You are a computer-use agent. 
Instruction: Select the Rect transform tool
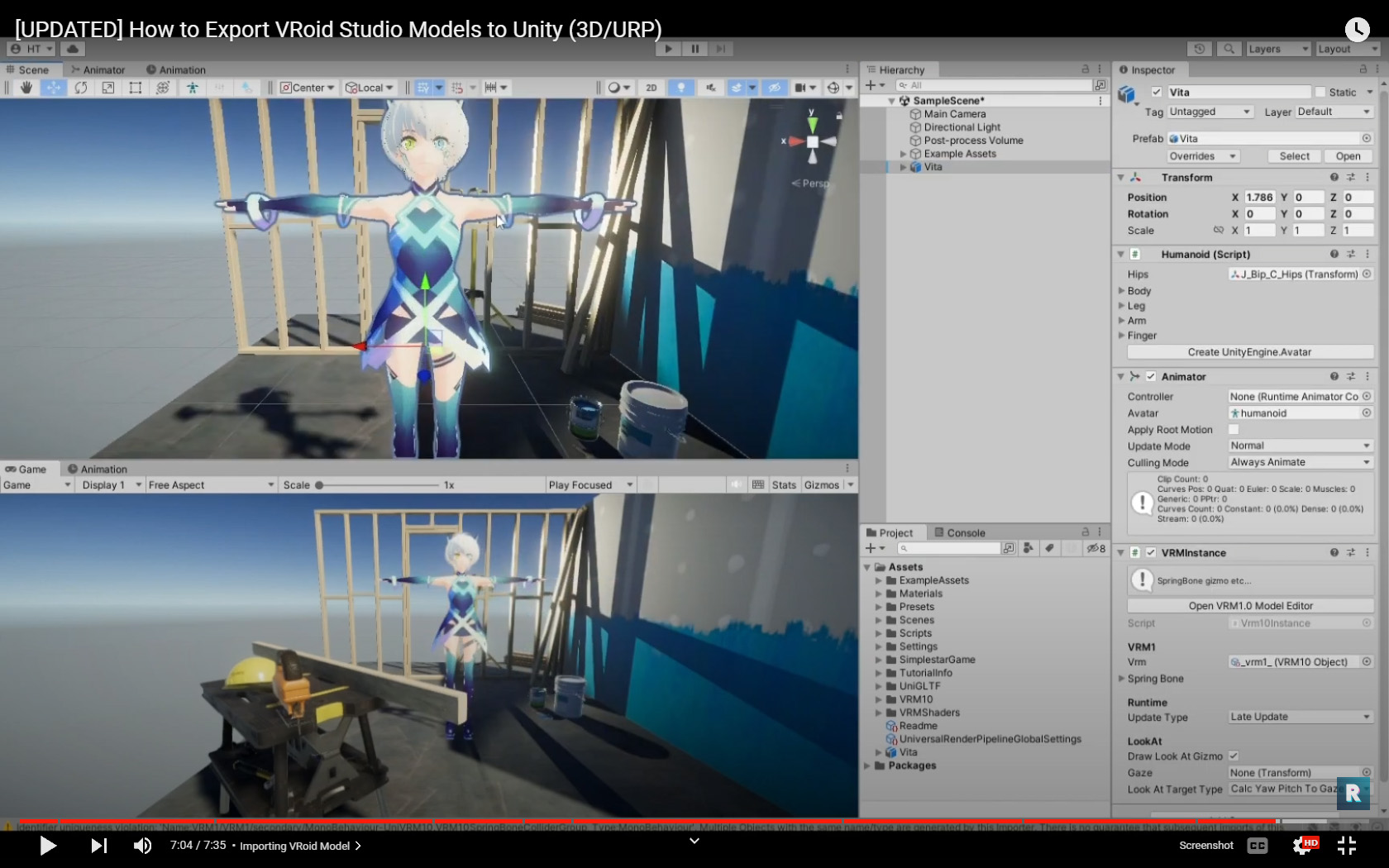(136, 88)
